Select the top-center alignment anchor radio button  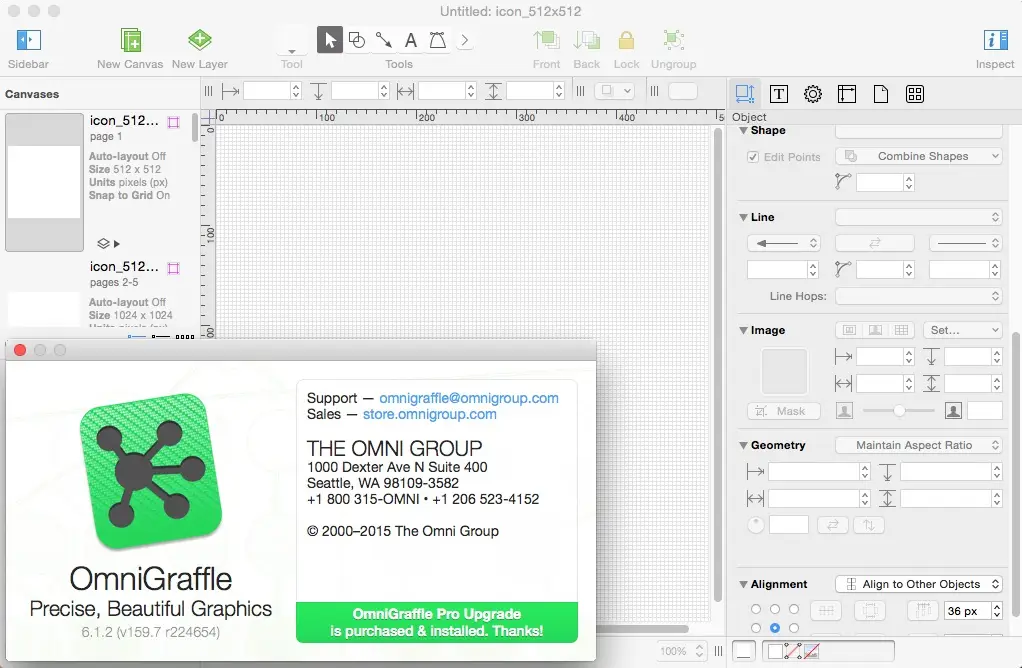[x=774, y=609]
